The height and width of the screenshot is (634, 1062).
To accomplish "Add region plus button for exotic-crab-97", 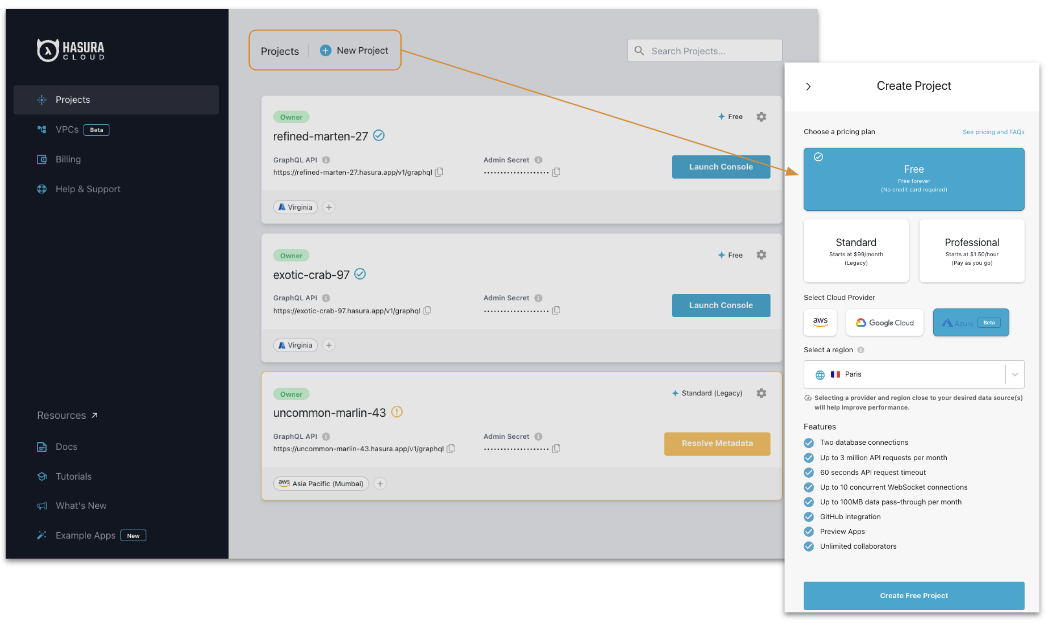I will pyautogui.click(x=328, y=345).
